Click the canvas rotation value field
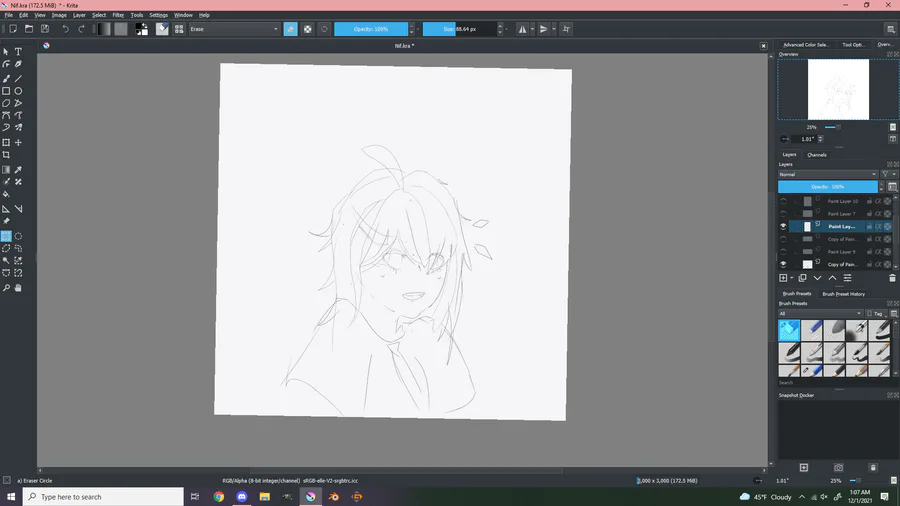Viewport: 900px width, 506px height. pyautogui.click(x=807, y=139)
